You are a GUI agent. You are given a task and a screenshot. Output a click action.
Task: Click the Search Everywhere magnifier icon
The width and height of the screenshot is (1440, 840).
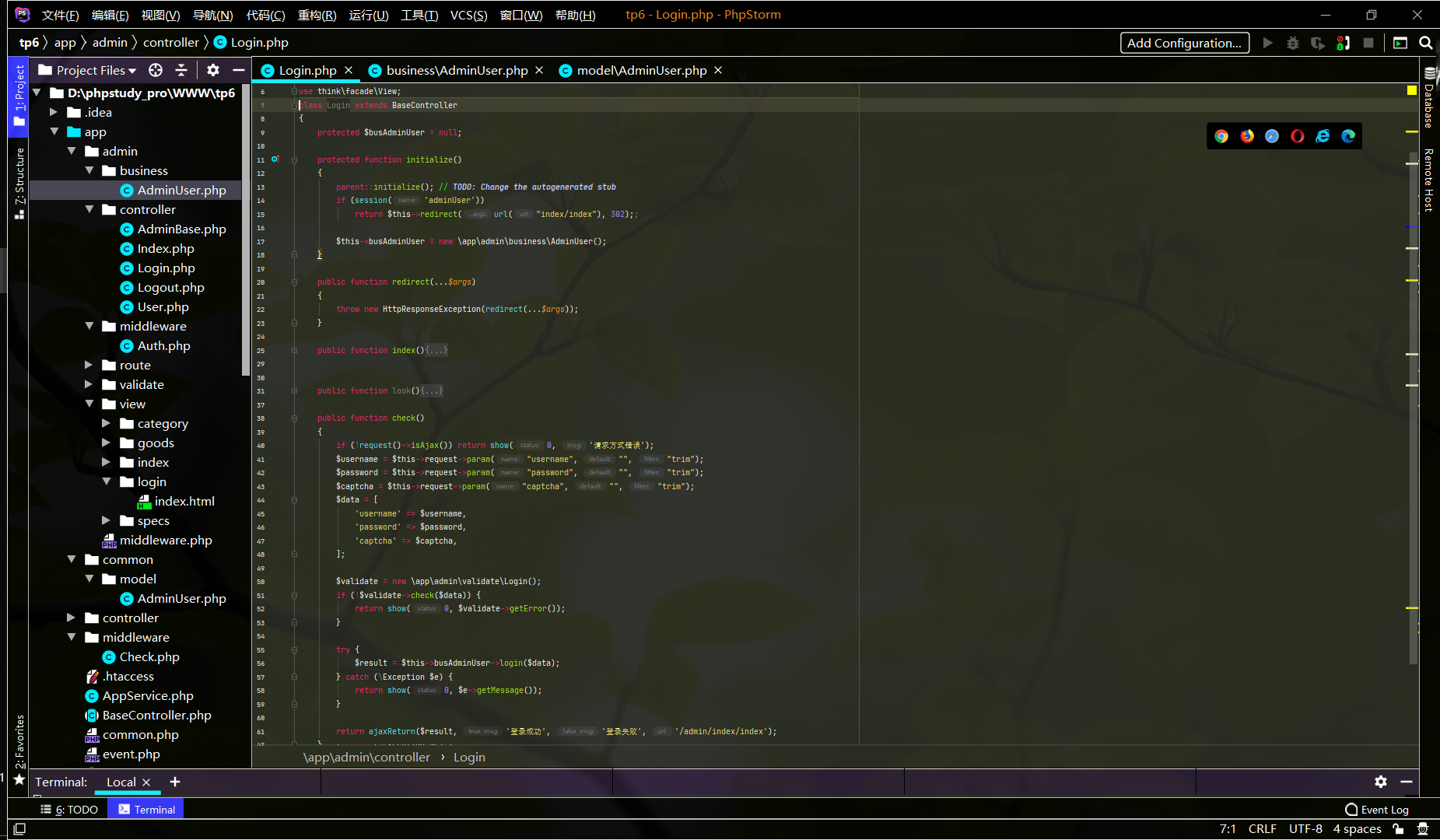click(x=1426, y=43)
